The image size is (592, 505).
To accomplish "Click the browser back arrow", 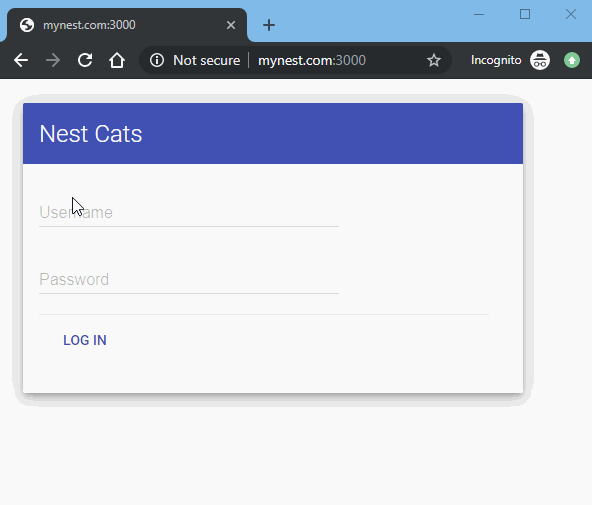I will (21, 60).
